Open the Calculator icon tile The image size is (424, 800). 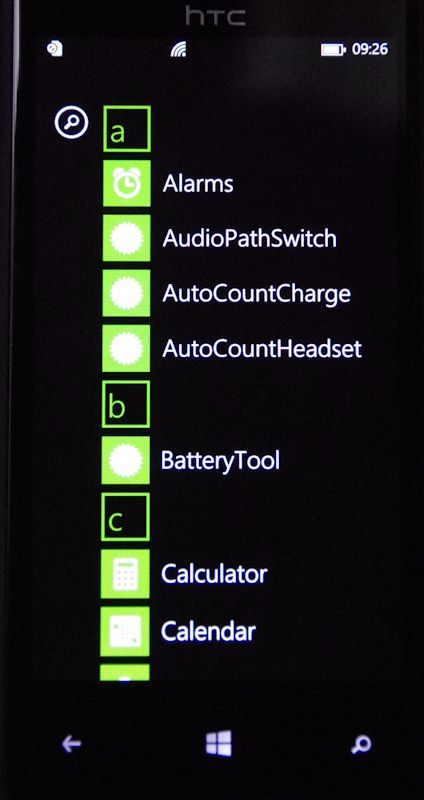click(125, 574)
